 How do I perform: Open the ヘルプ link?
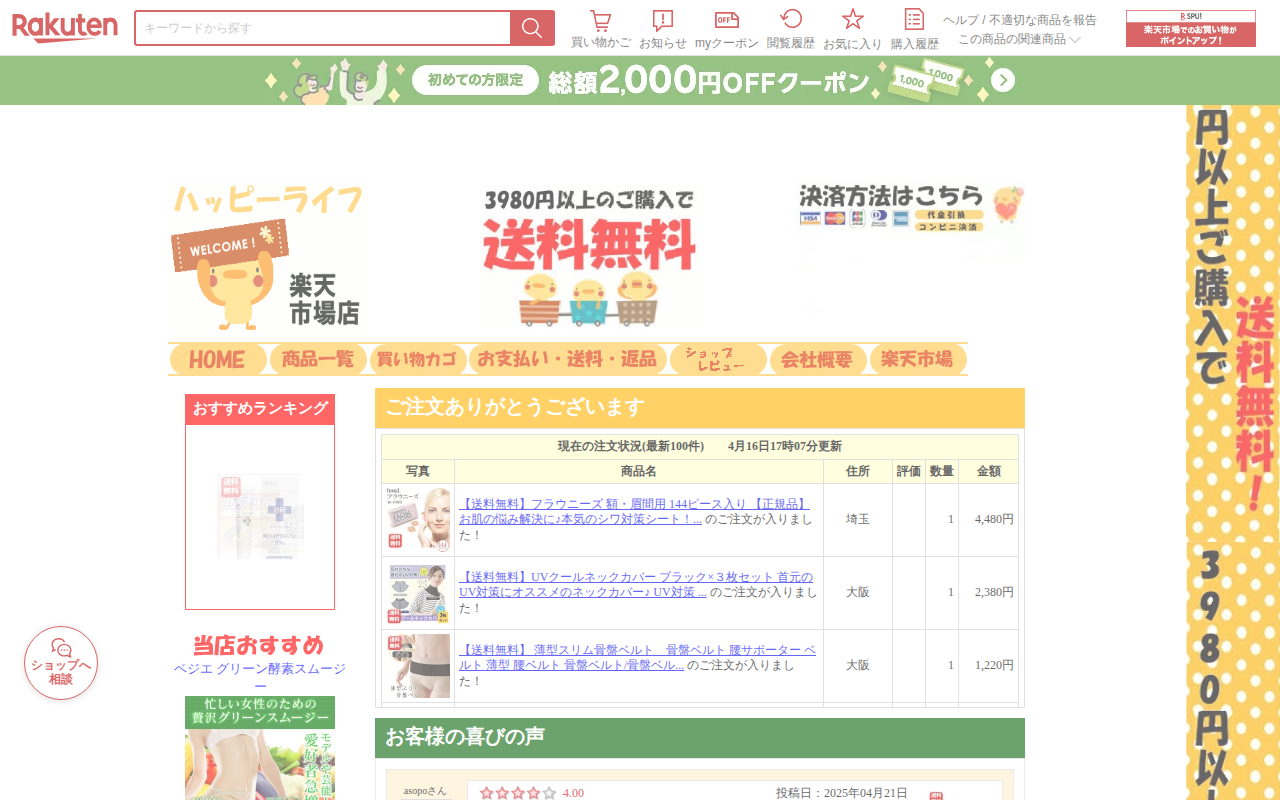[x=961, y=20]
